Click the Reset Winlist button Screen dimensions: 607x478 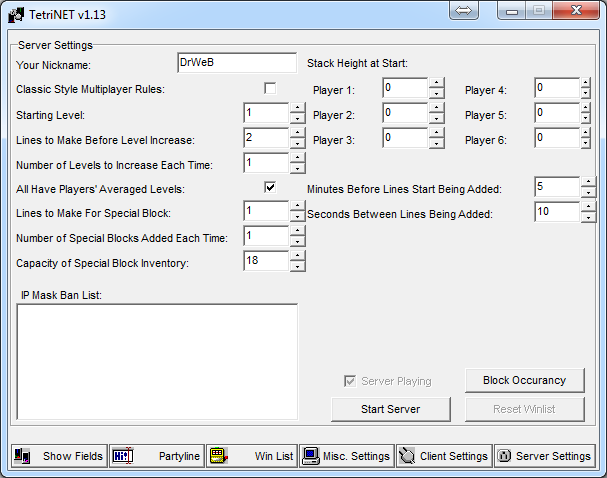pos(525,409)
